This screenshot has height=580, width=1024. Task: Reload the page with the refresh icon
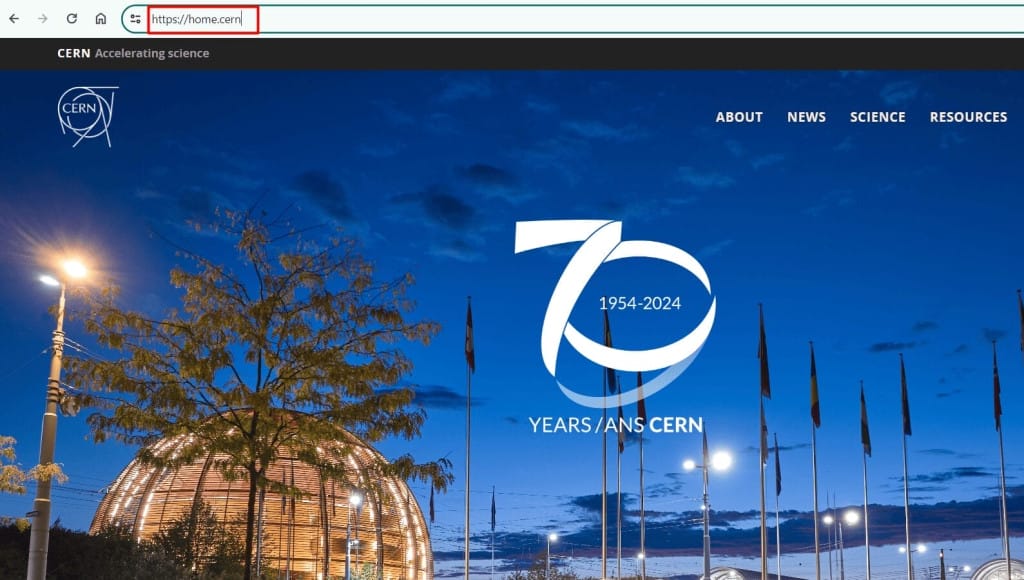[x=72, y=19]
